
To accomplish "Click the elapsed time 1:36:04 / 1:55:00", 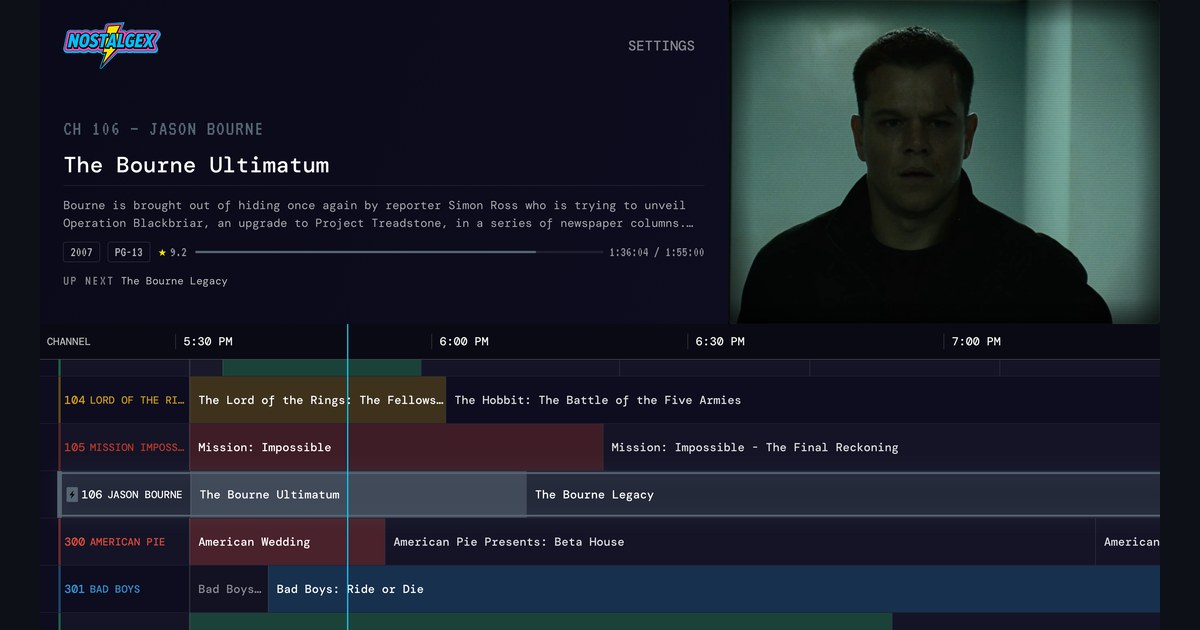I will coord(656,253).
